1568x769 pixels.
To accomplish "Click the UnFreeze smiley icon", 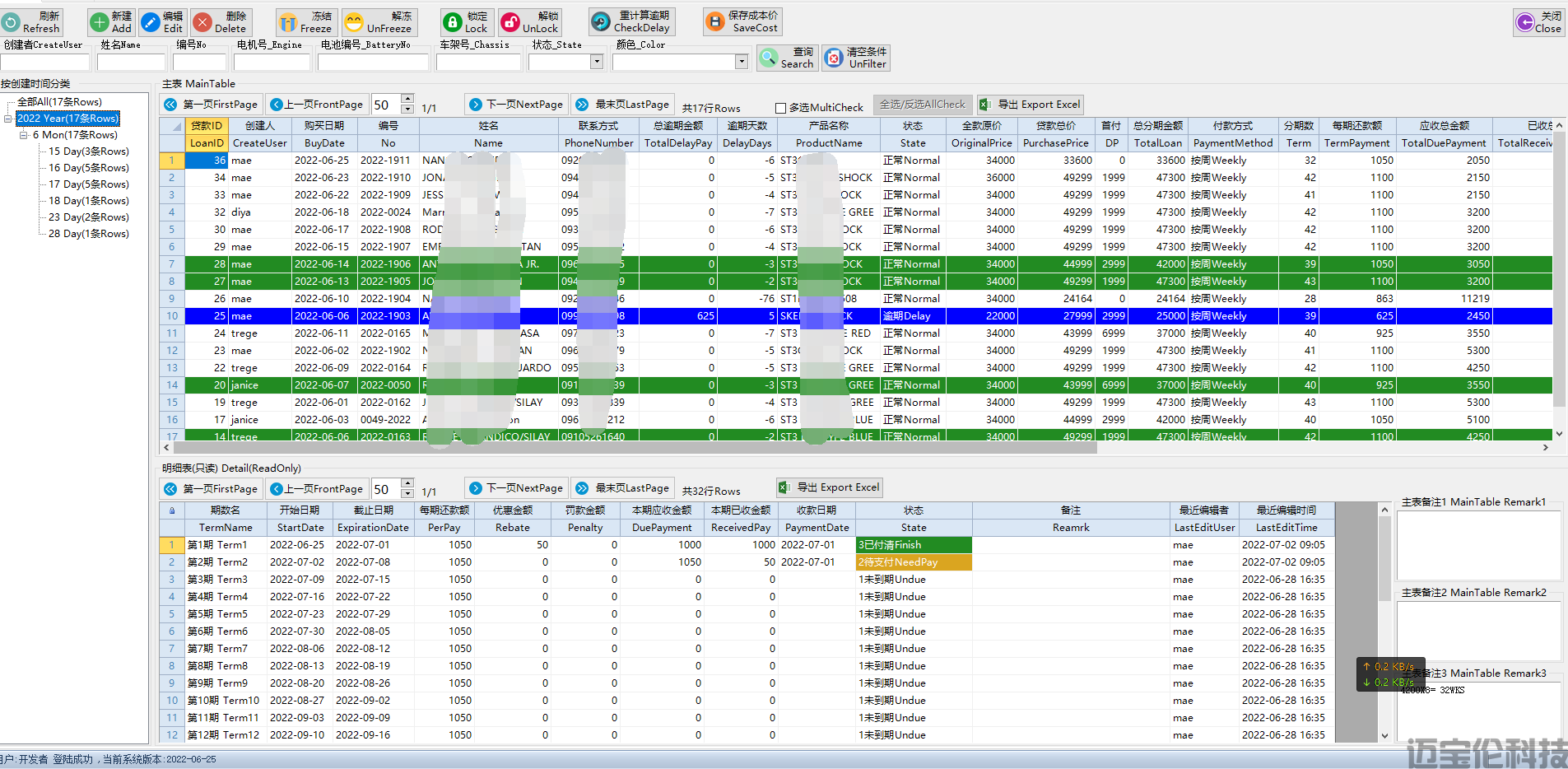I will 354,22.
